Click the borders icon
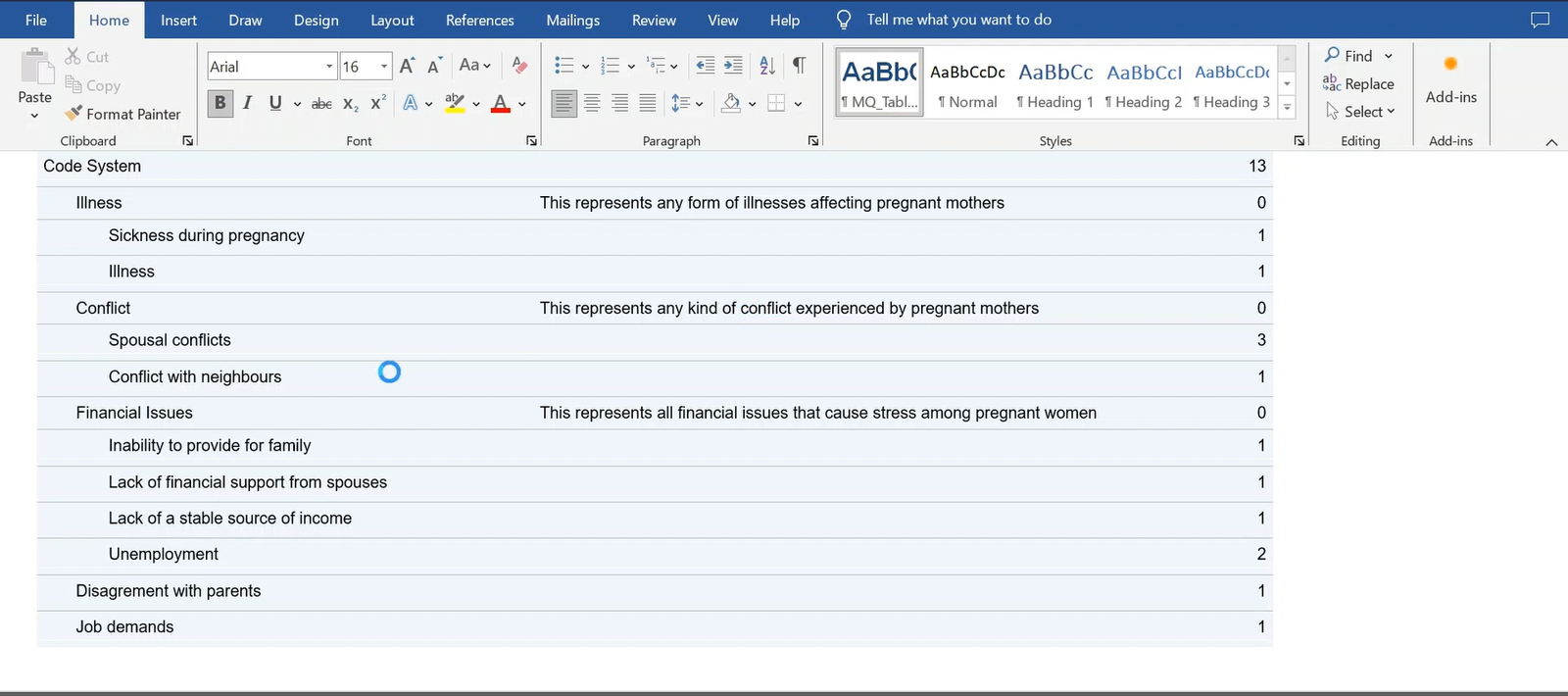 776,103
